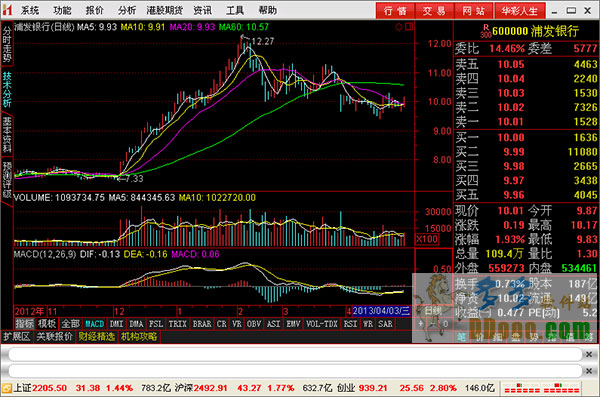Click the 2013/04/03/三 date label
This screenshot has width=600, height=397.
[x=381, y=311]
